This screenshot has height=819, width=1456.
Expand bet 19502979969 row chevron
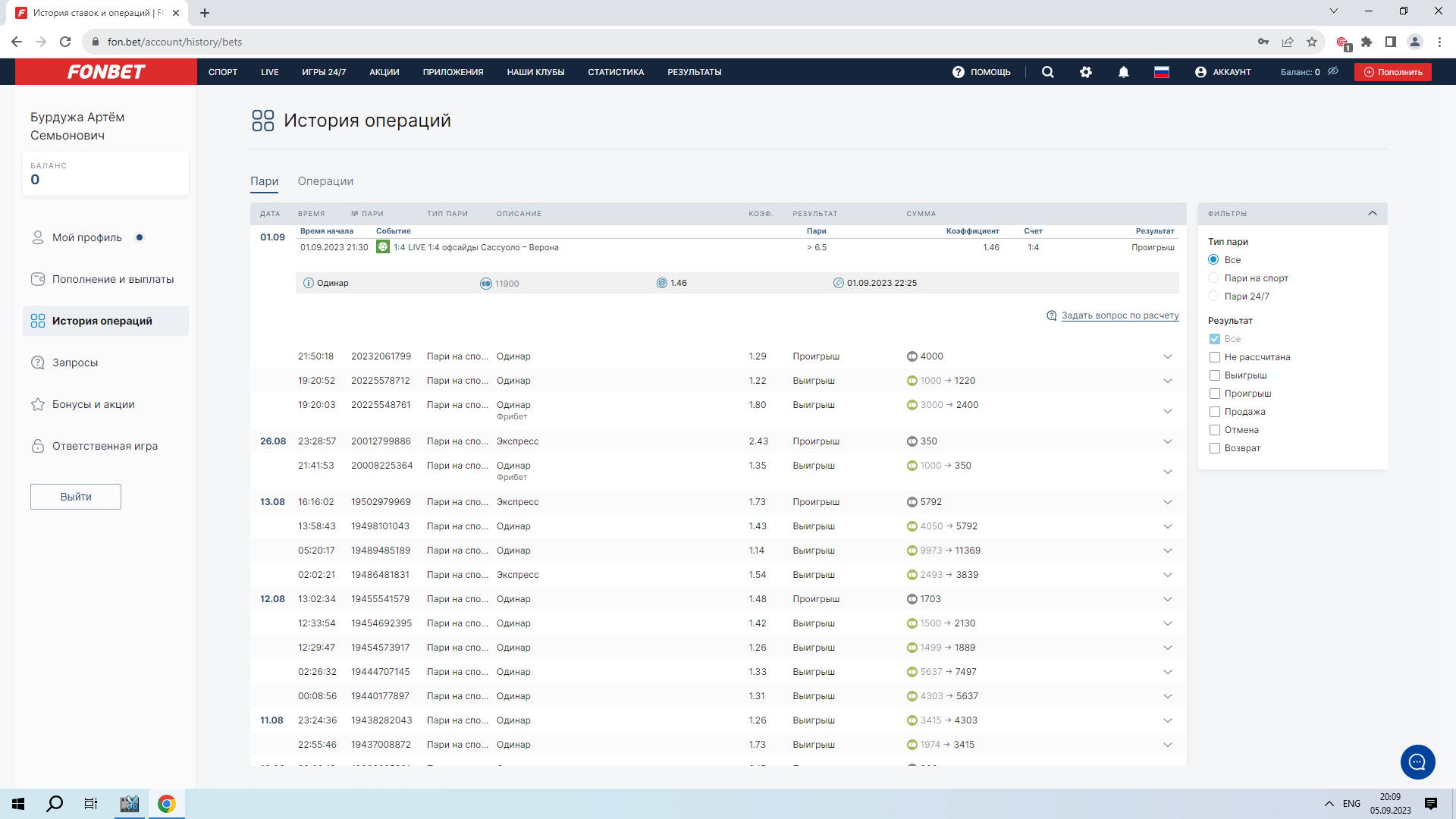(x=1168, y=502)
